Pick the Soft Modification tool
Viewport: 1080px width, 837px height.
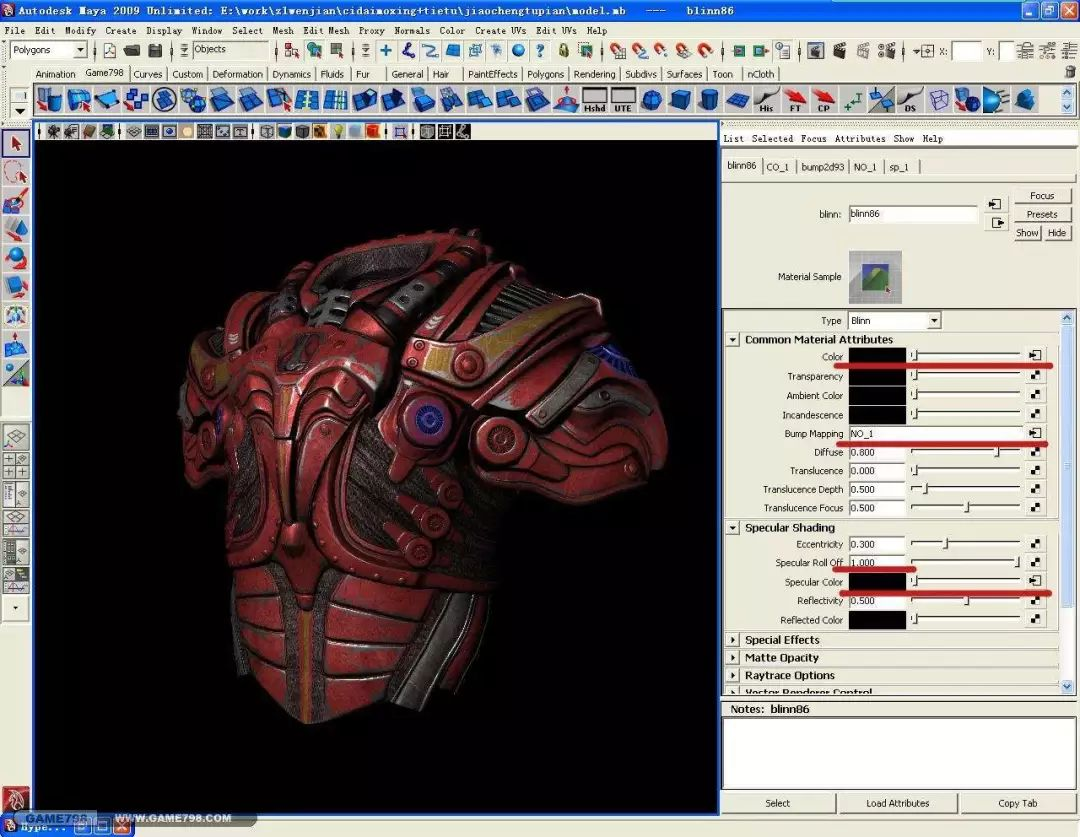click(16, 344)
